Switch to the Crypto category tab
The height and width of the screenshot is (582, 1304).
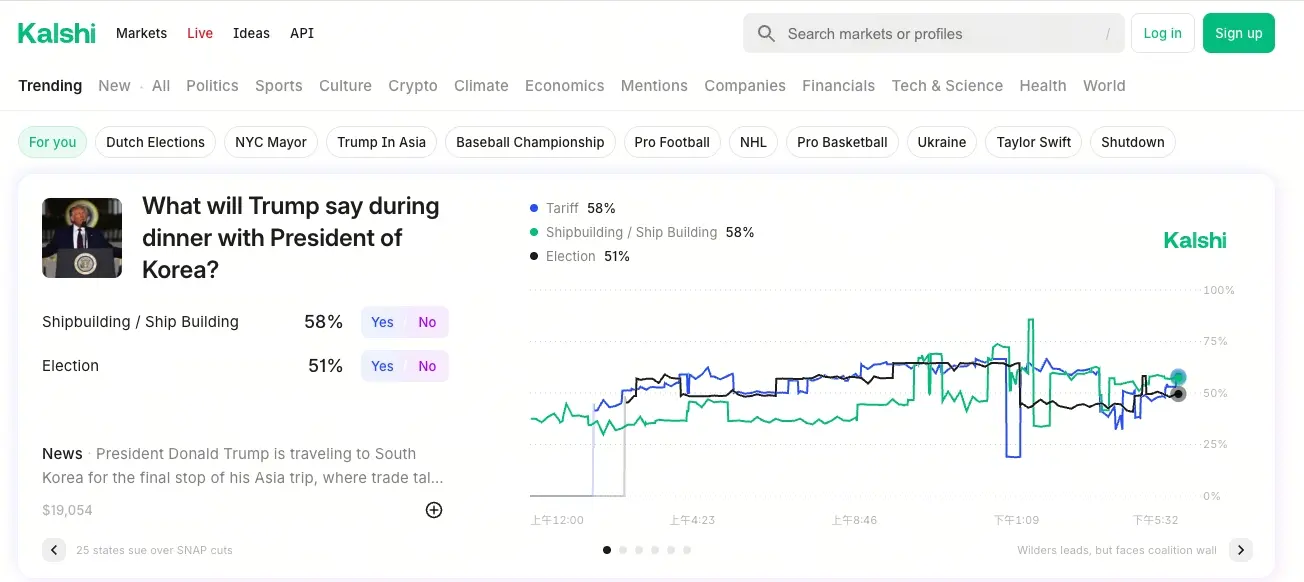(413, 86)
